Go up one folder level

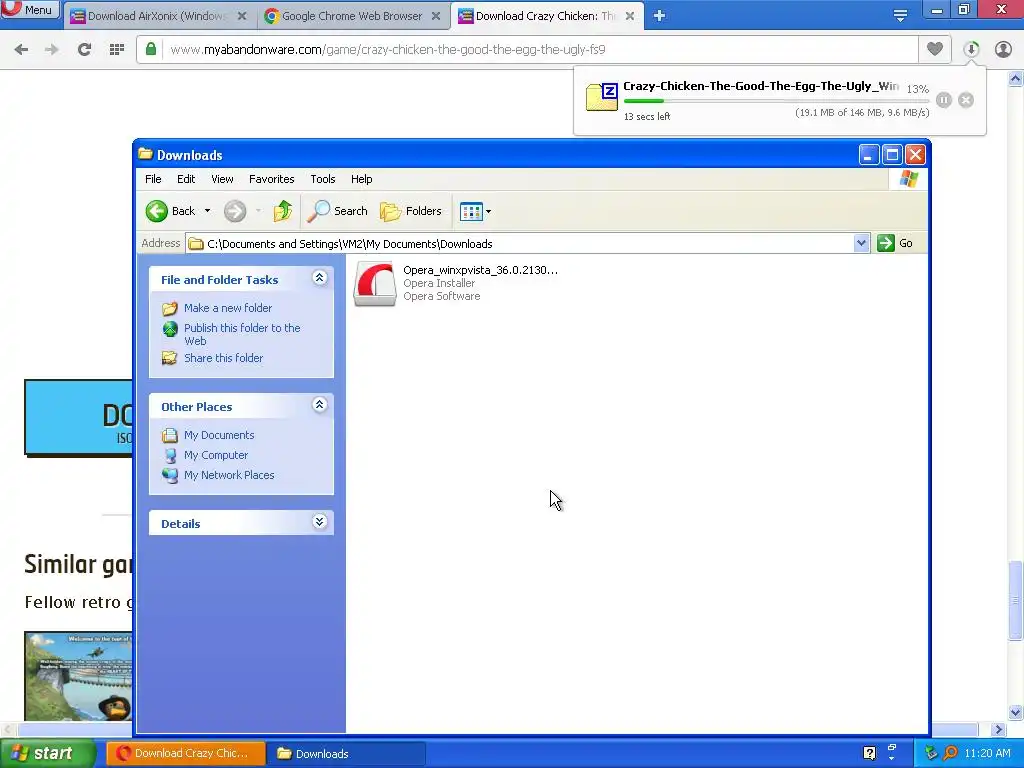(283, 211)
